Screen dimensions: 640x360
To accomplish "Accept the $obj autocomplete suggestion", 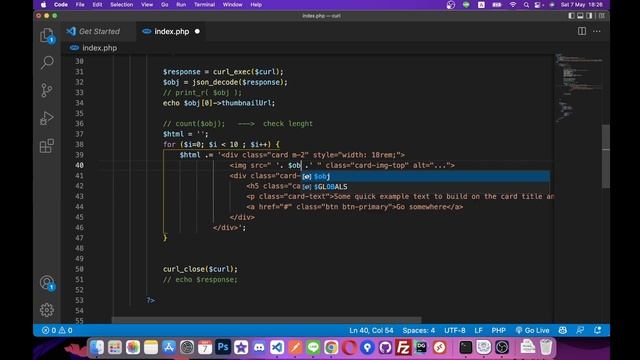I will (425, 176).
